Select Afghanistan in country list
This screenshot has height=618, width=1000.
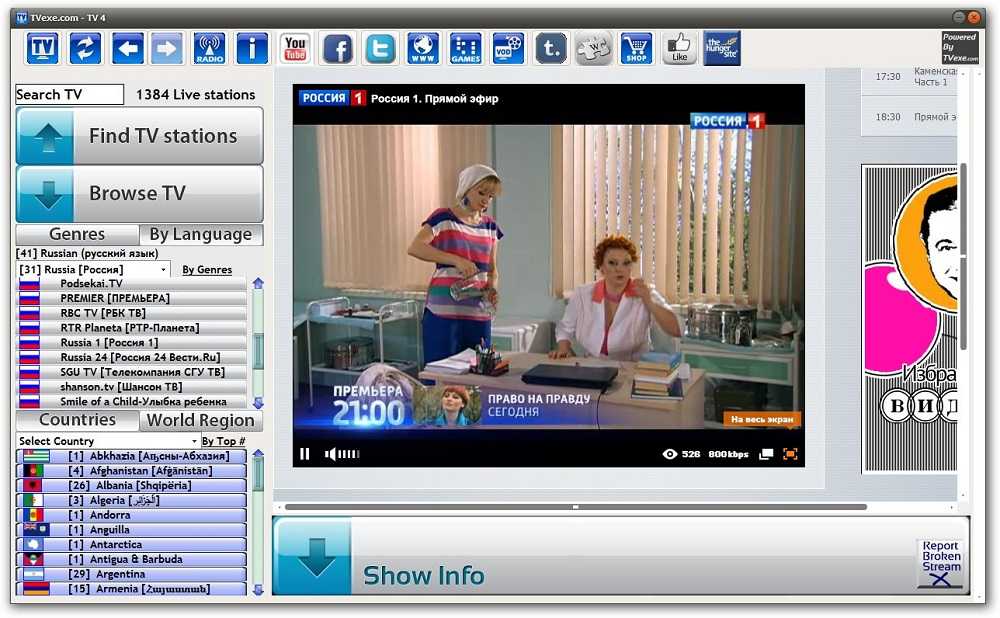[131, 471]
